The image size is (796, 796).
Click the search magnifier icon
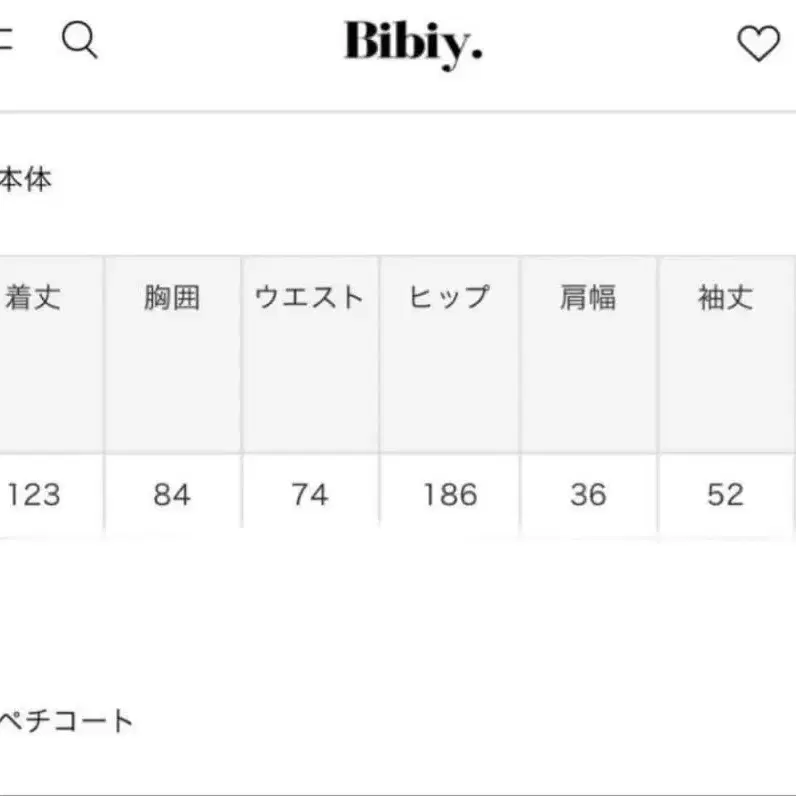(79, 41)
